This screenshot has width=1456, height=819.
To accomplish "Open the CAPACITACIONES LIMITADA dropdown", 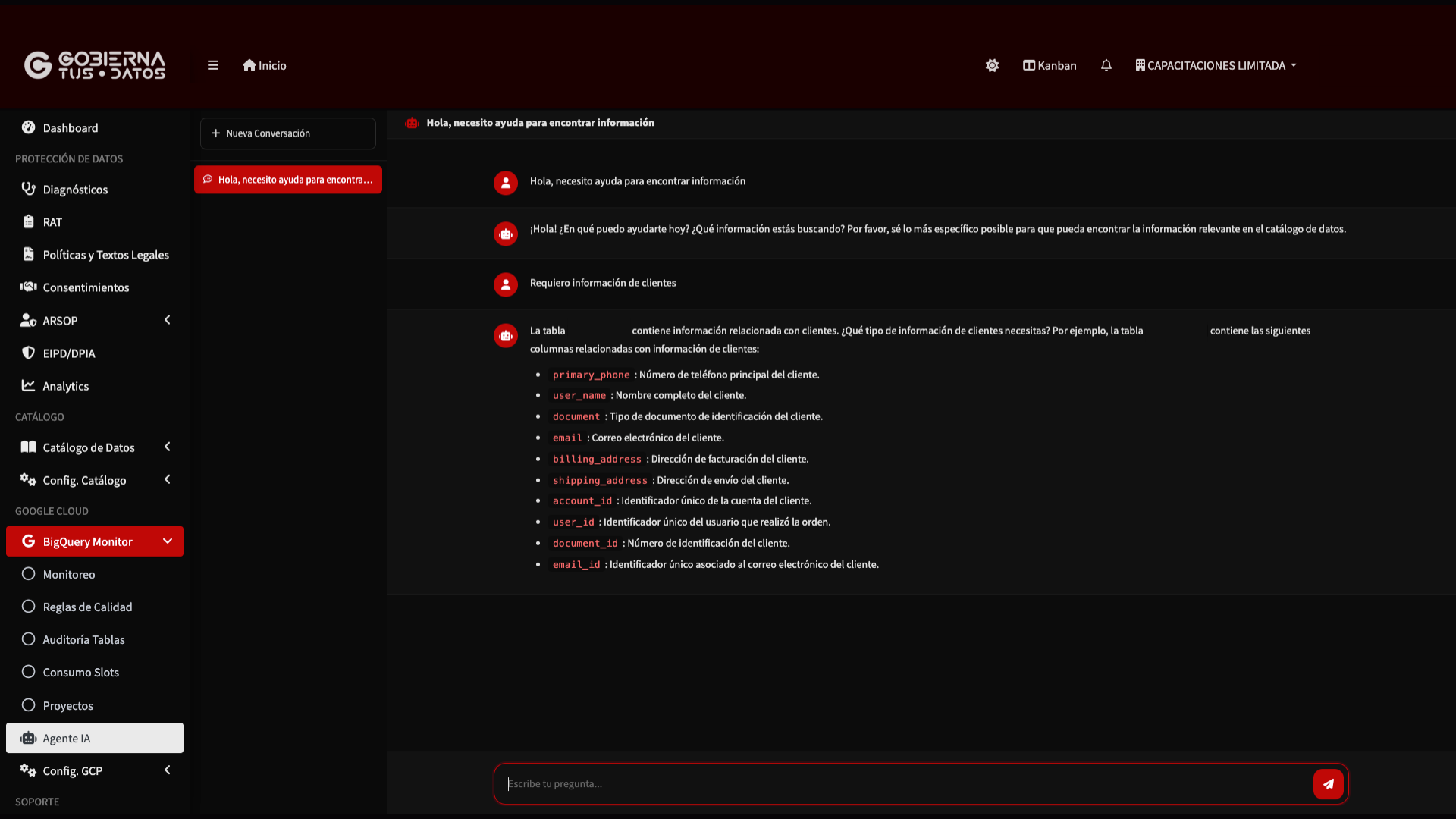I will (x=1216, y=65).
